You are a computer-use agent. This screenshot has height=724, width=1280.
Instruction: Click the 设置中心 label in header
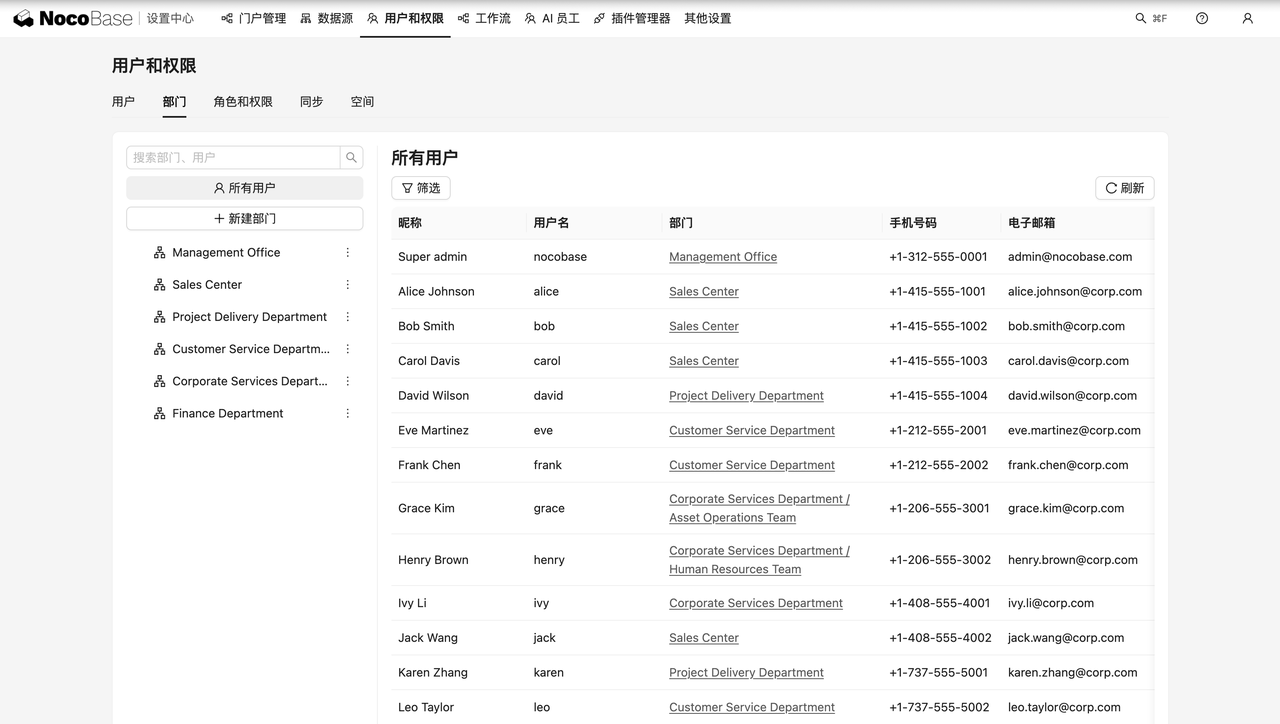tap(170, 18)
